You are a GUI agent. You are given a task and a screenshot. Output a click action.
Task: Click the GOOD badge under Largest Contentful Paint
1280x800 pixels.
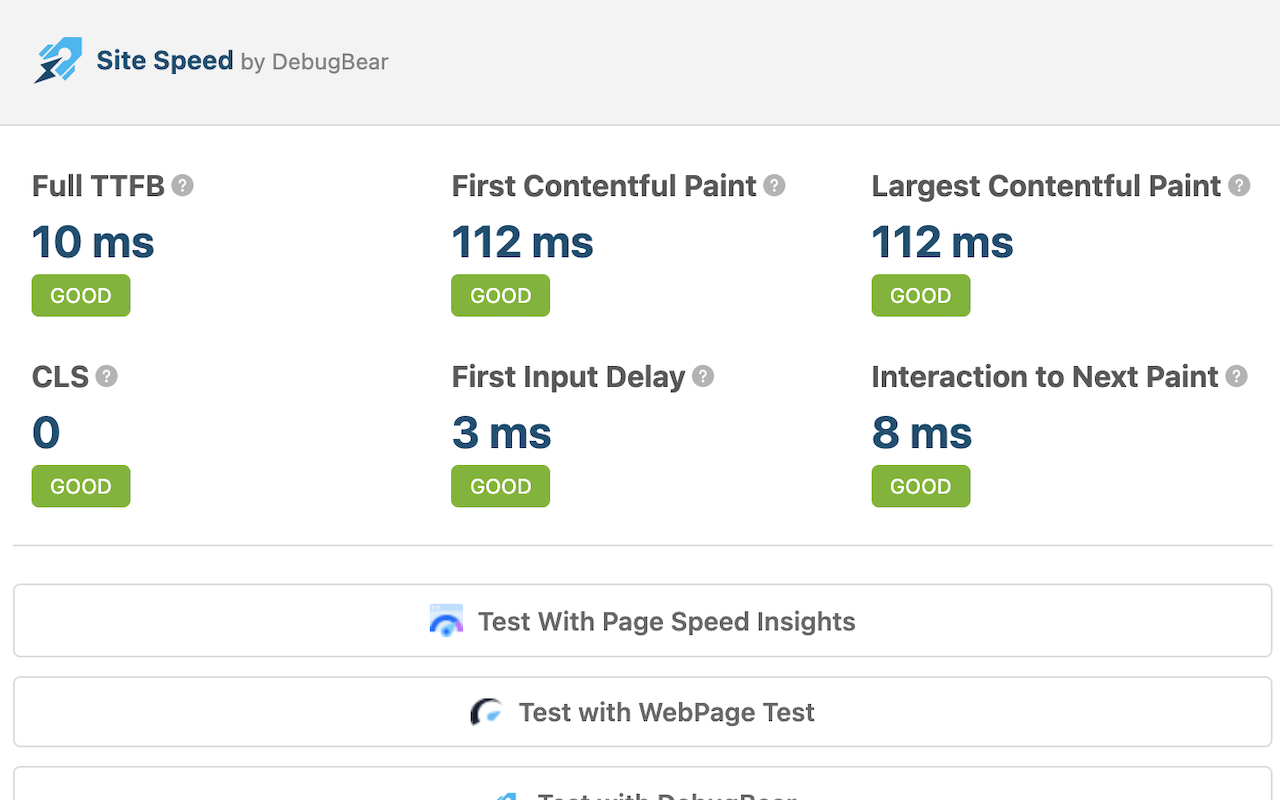[x=920, y=295]
